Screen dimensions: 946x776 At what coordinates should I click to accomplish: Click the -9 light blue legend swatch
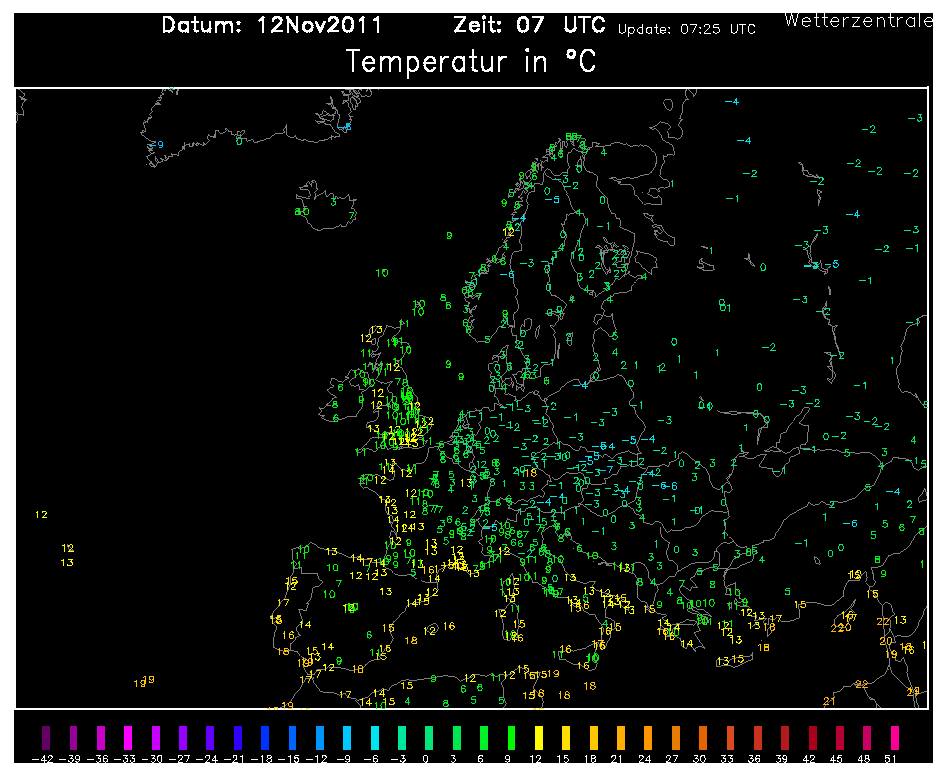pyautogui.click(x=347, y=737)
